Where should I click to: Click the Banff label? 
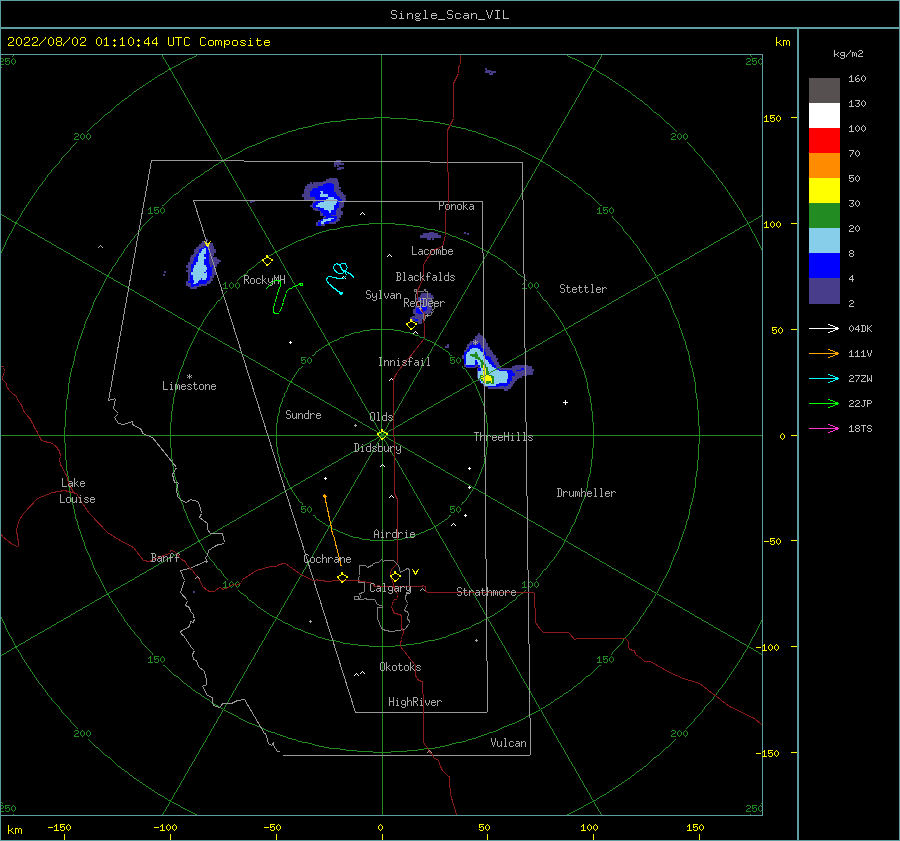pos(165,557)
